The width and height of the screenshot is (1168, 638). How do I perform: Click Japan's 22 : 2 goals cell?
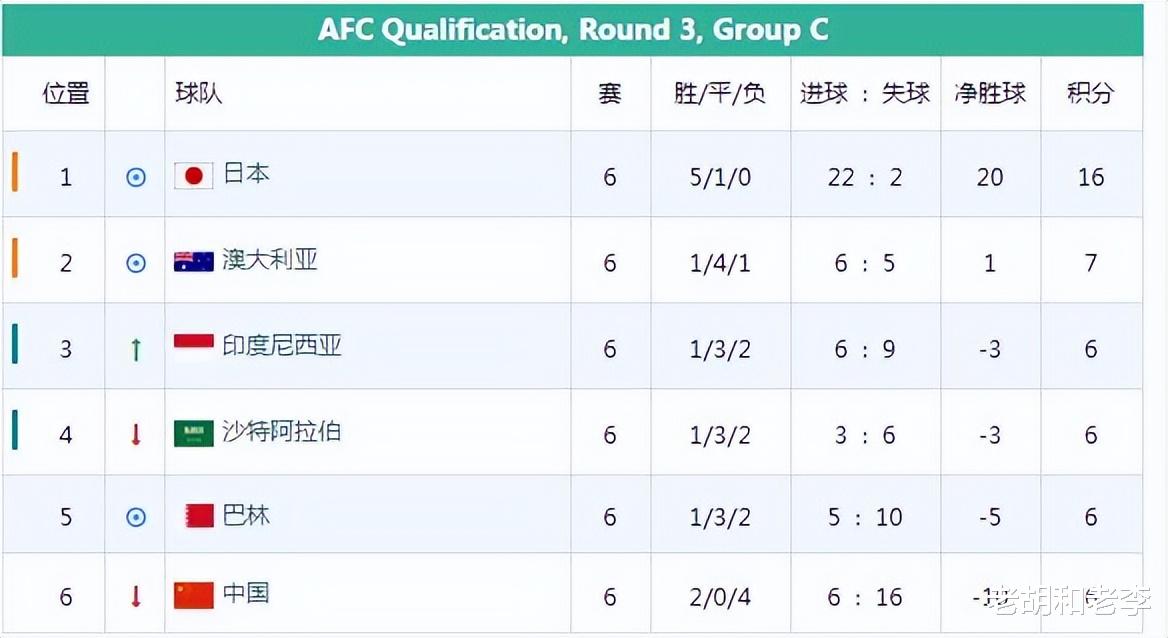866,177
